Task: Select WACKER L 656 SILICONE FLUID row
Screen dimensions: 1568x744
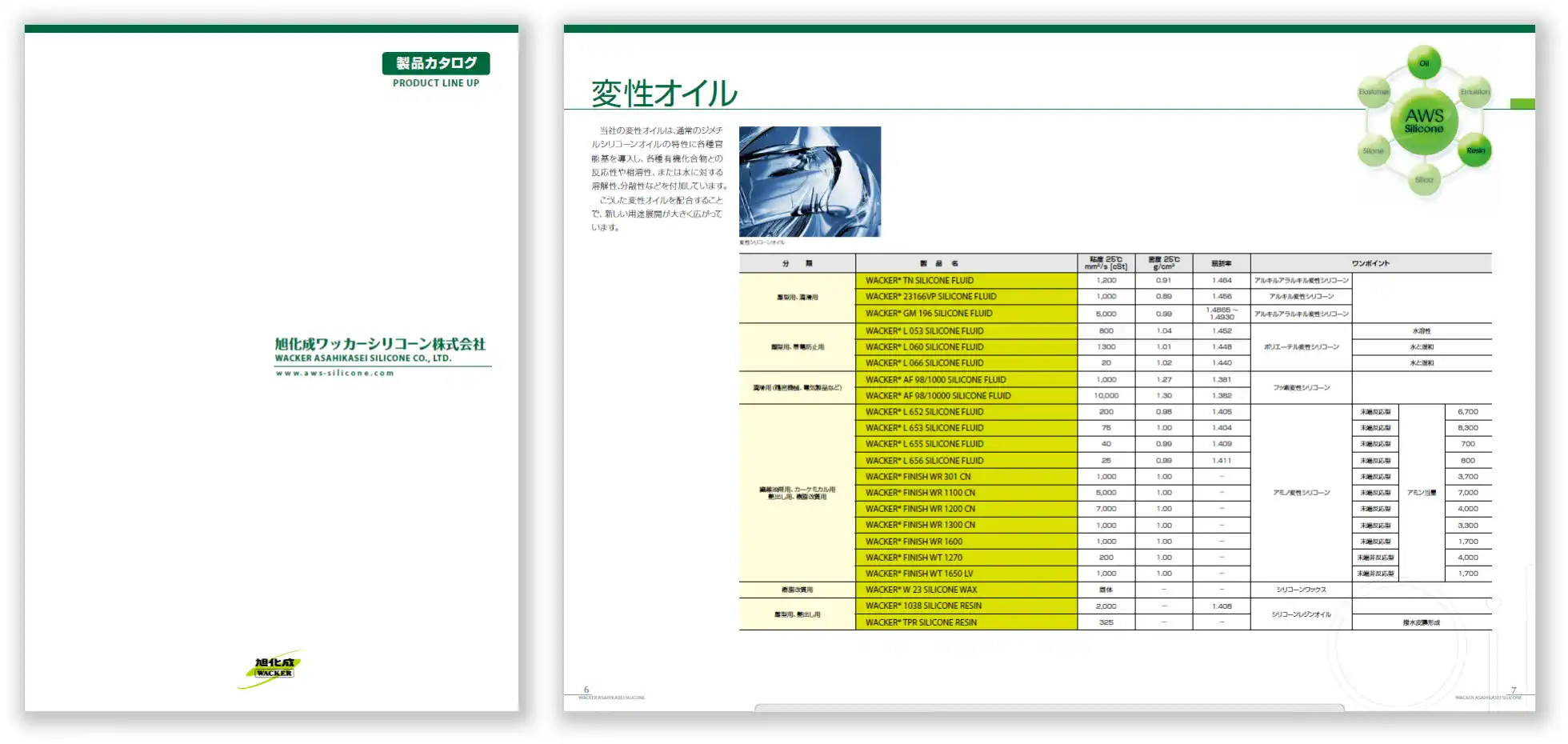Action: 966,461
